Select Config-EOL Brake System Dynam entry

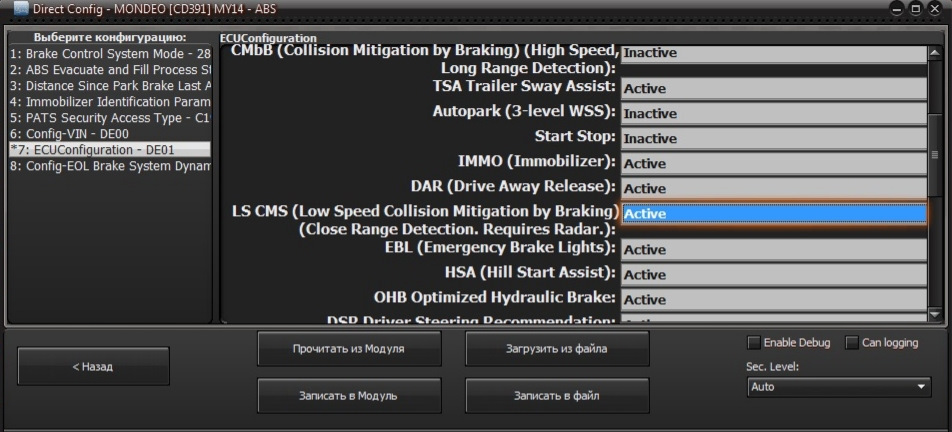[110, 166]
